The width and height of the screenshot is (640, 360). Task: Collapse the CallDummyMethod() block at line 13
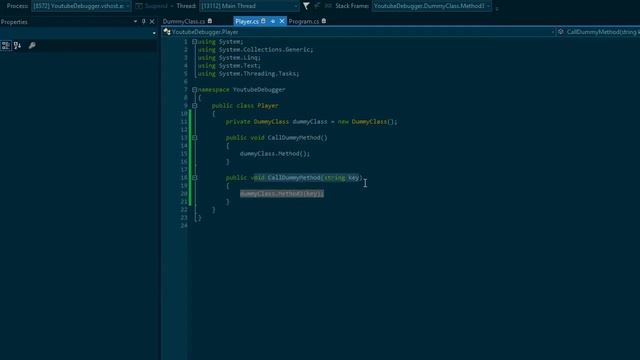coord(195,138)
